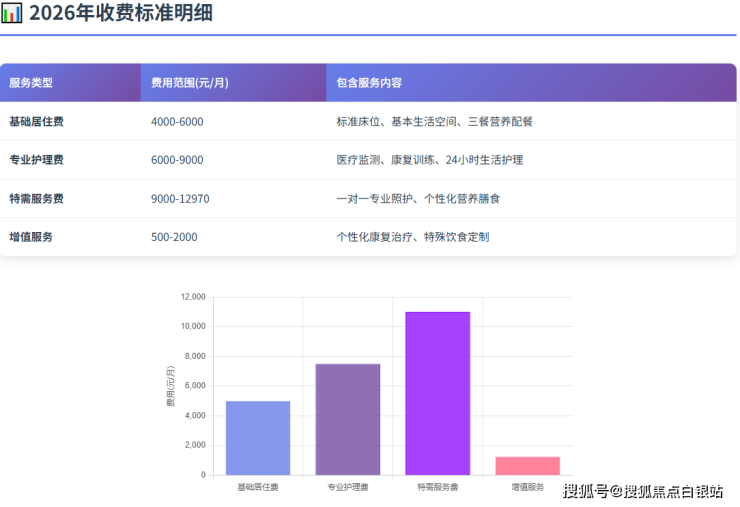The image size is (740, 507).
Task: Select the pink 增值服务 chart bar
Action: pyautogui.click(x=527, y=466)
